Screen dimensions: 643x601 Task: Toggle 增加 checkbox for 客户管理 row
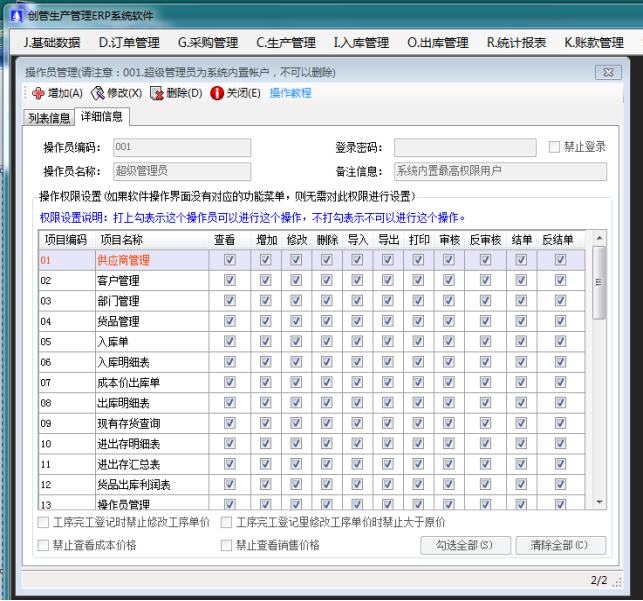coord(266,280)
